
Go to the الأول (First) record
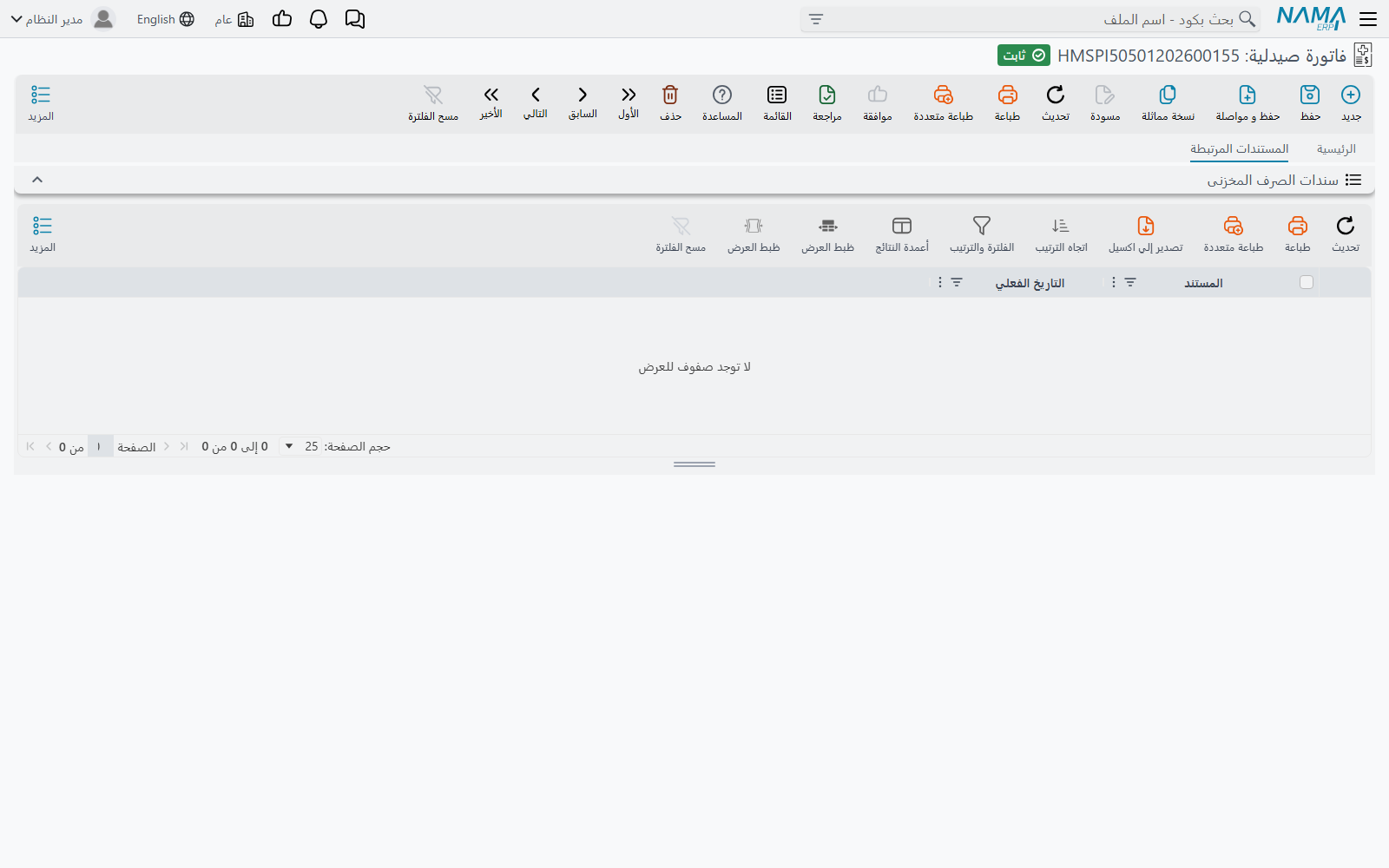point(629,95)
